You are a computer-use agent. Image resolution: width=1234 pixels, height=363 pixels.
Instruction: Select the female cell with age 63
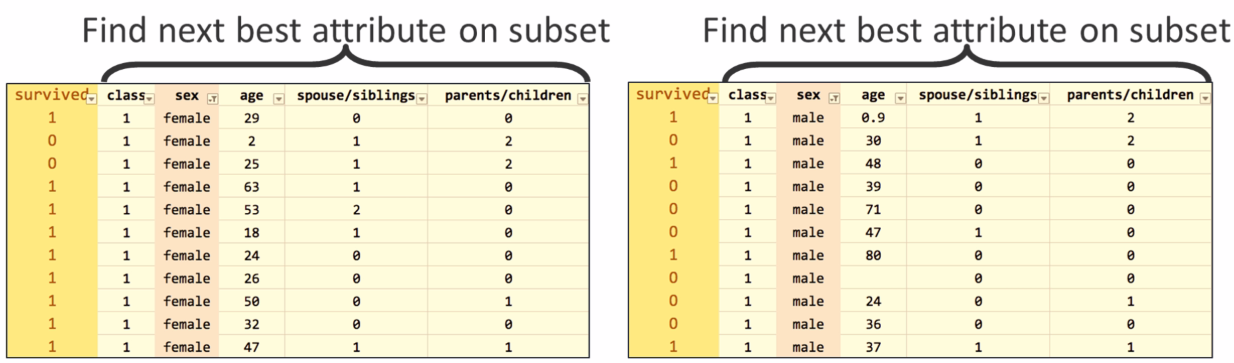pos(252,187)
